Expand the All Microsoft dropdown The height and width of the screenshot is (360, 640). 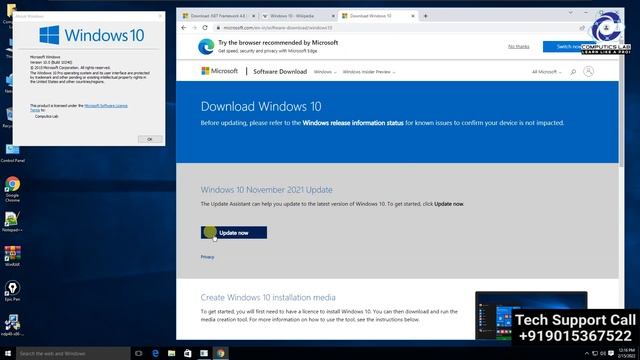point(547,72)
